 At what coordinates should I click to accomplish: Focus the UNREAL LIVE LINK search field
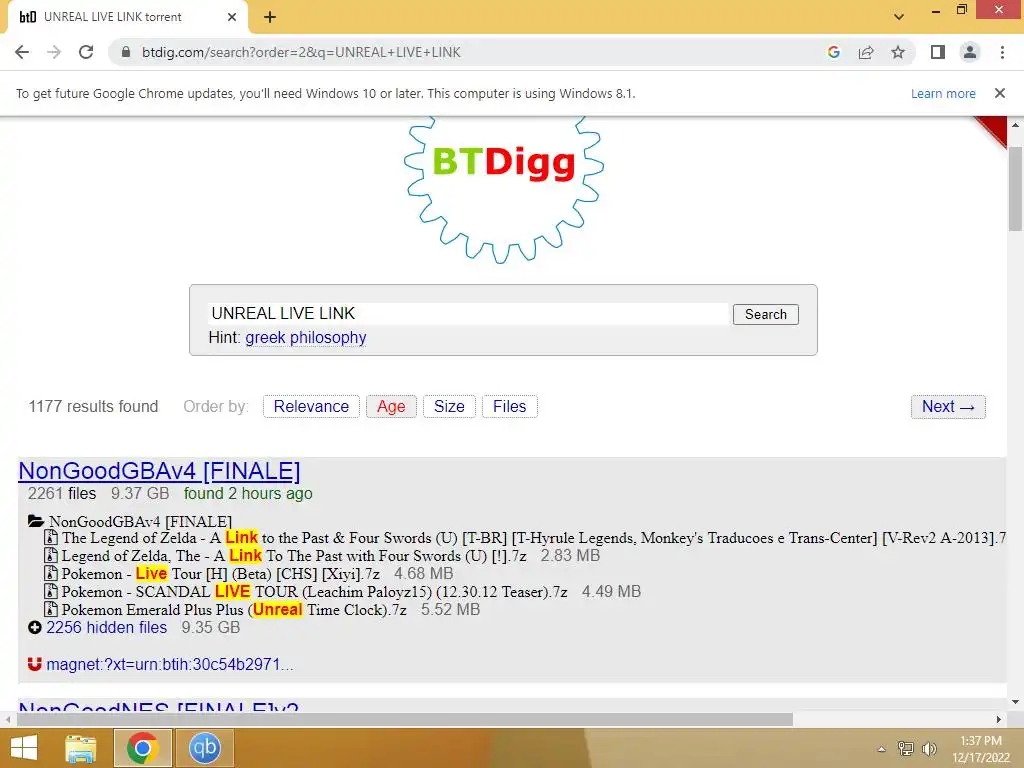point(468,313)
